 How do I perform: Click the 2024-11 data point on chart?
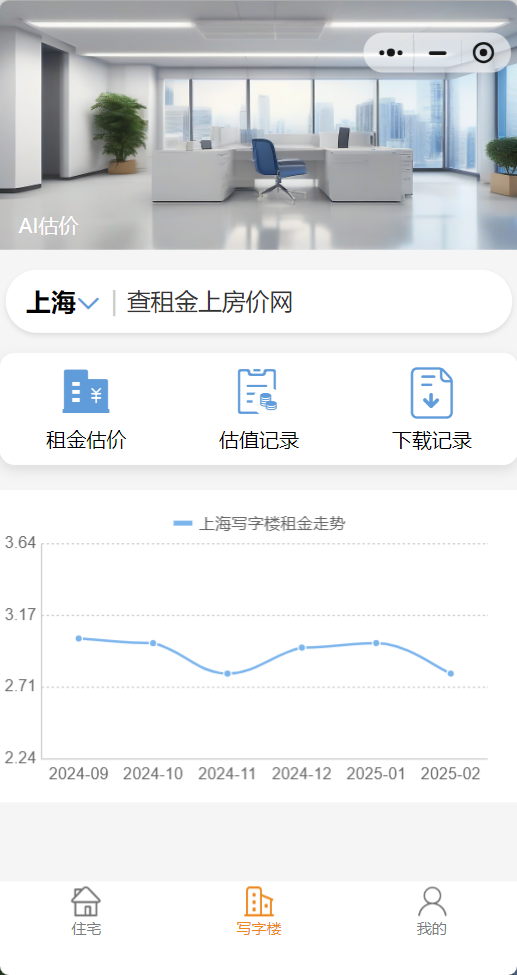228,673
